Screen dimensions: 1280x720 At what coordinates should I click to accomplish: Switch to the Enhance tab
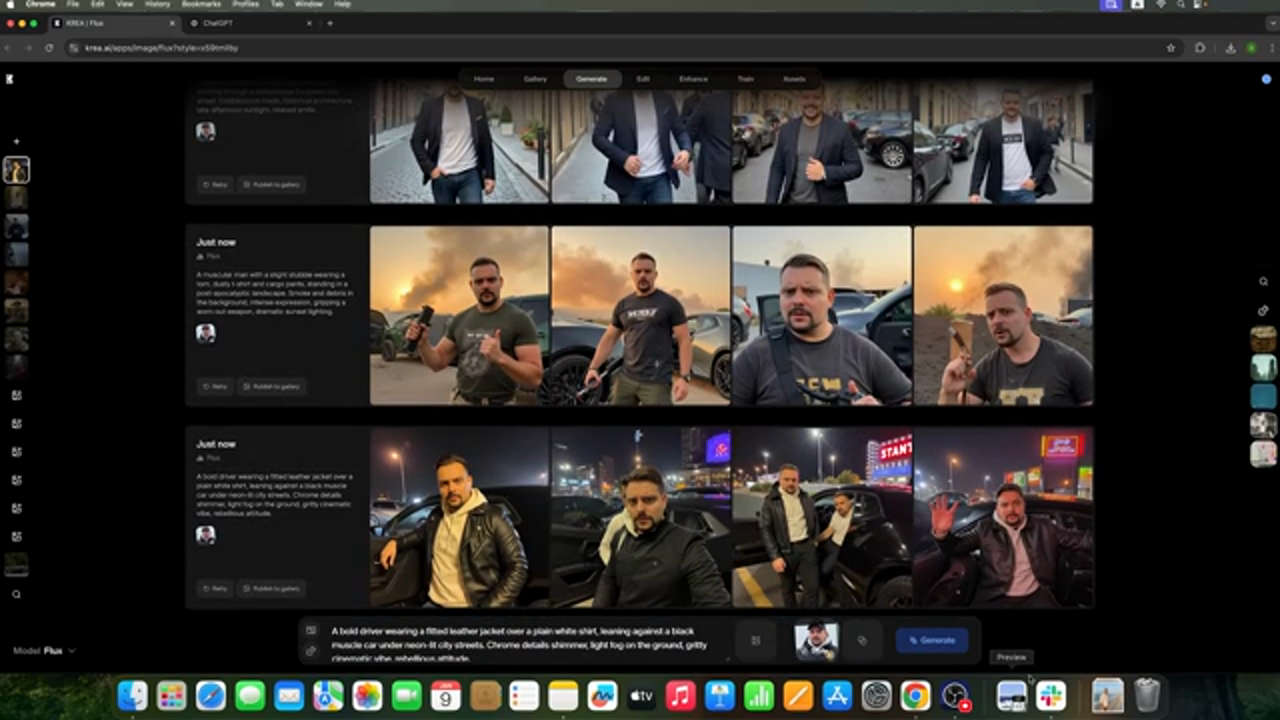[x=693, y=79]
